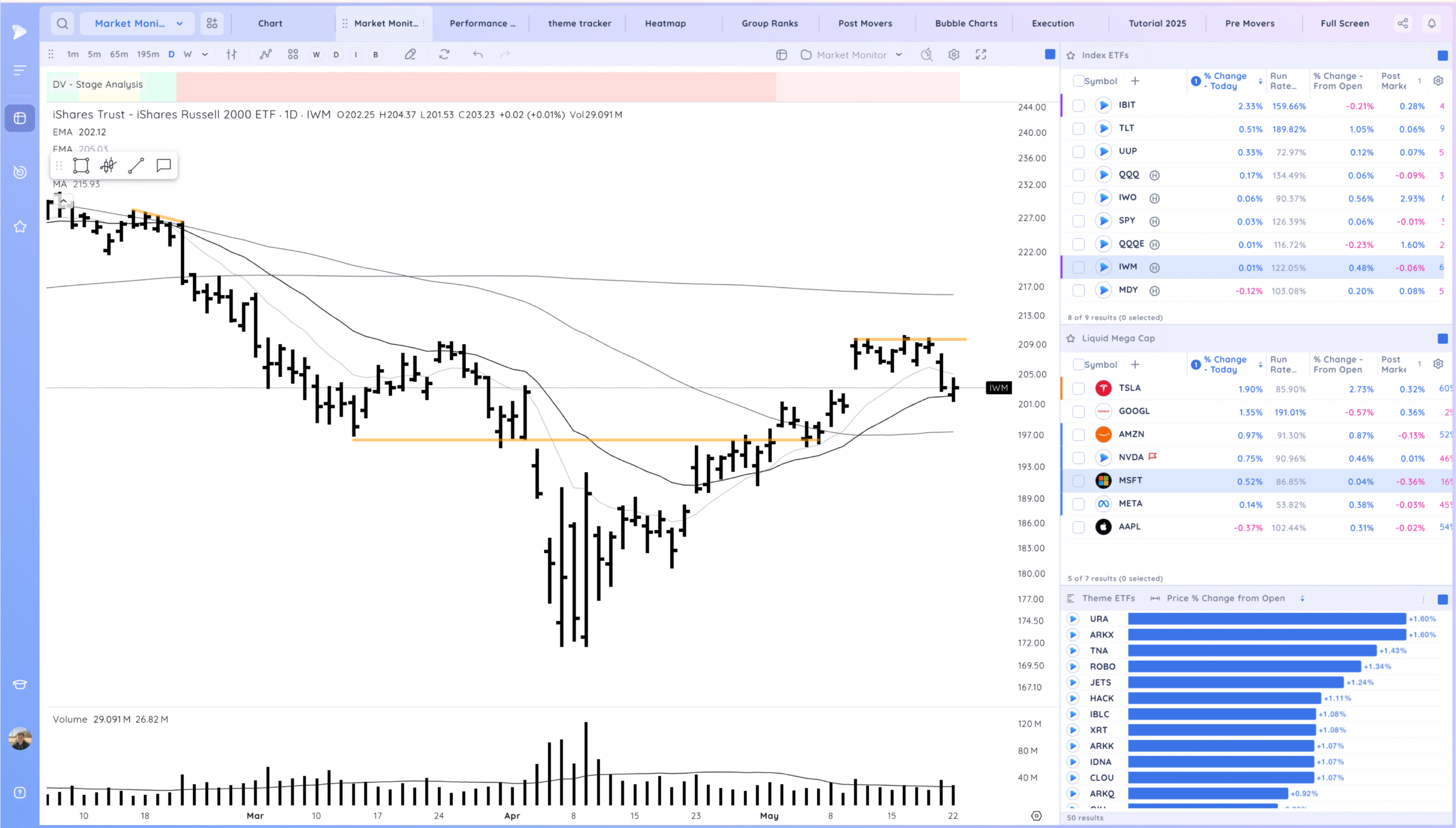
Task: Add symbol to Index ETFs list
Action: [1135, 81]
